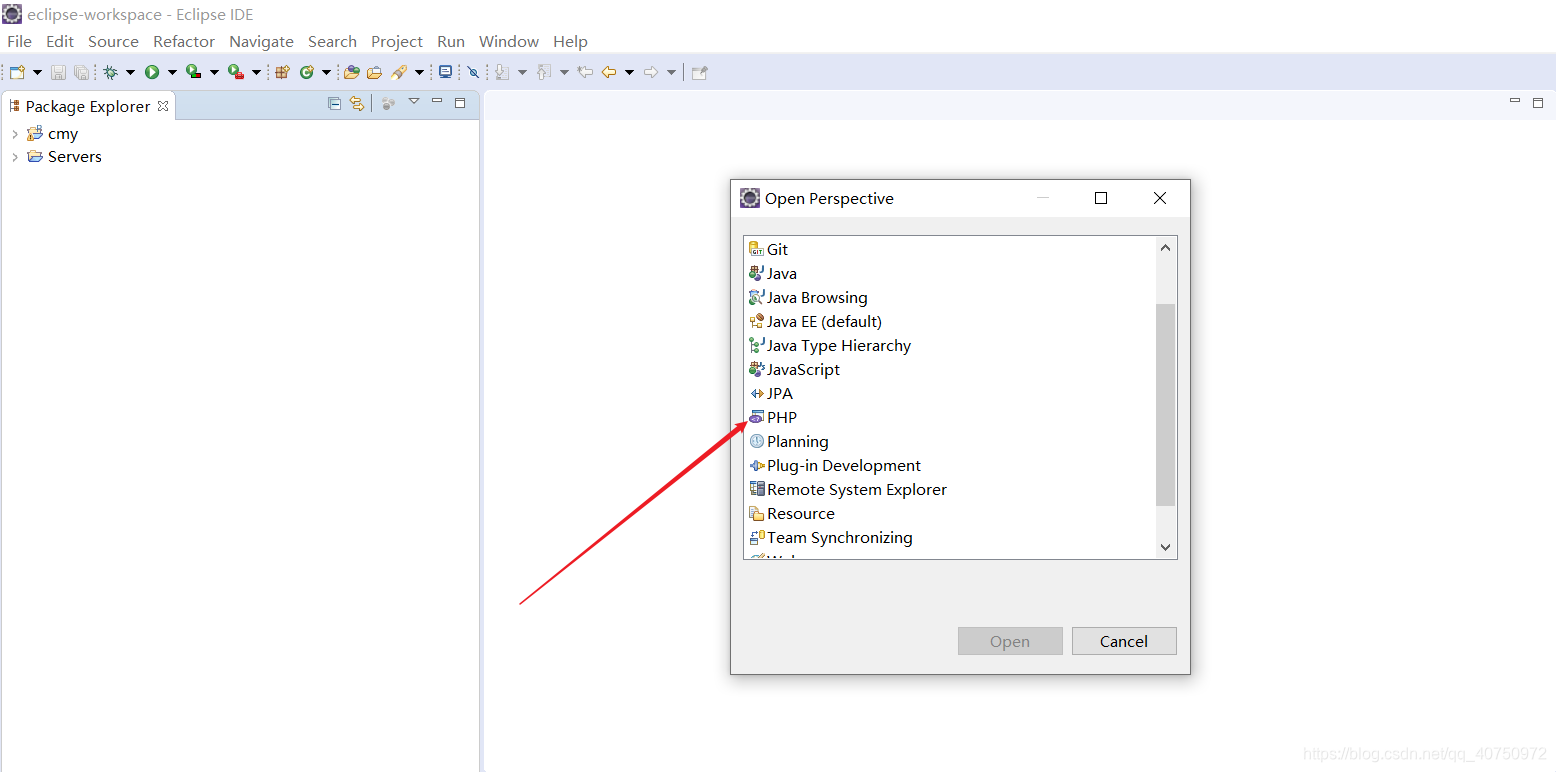
Task: Select Git perspective in the list
Action: coord(777,249)
